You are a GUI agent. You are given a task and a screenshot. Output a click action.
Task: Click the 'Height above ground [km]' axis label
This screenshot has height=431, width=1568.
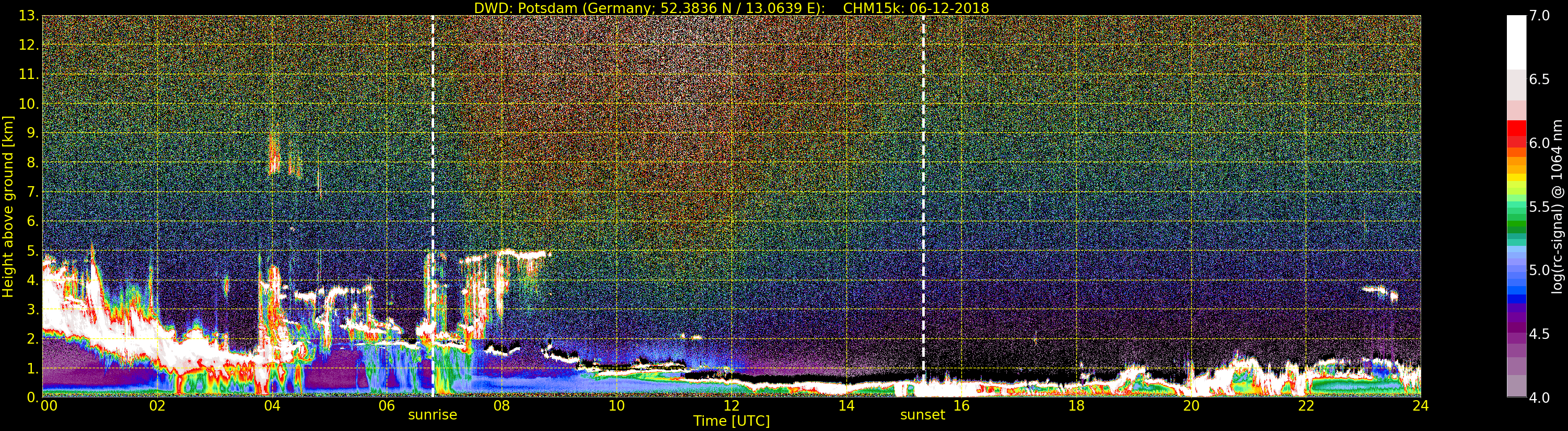pyautogui.click(x=8, y=207)
